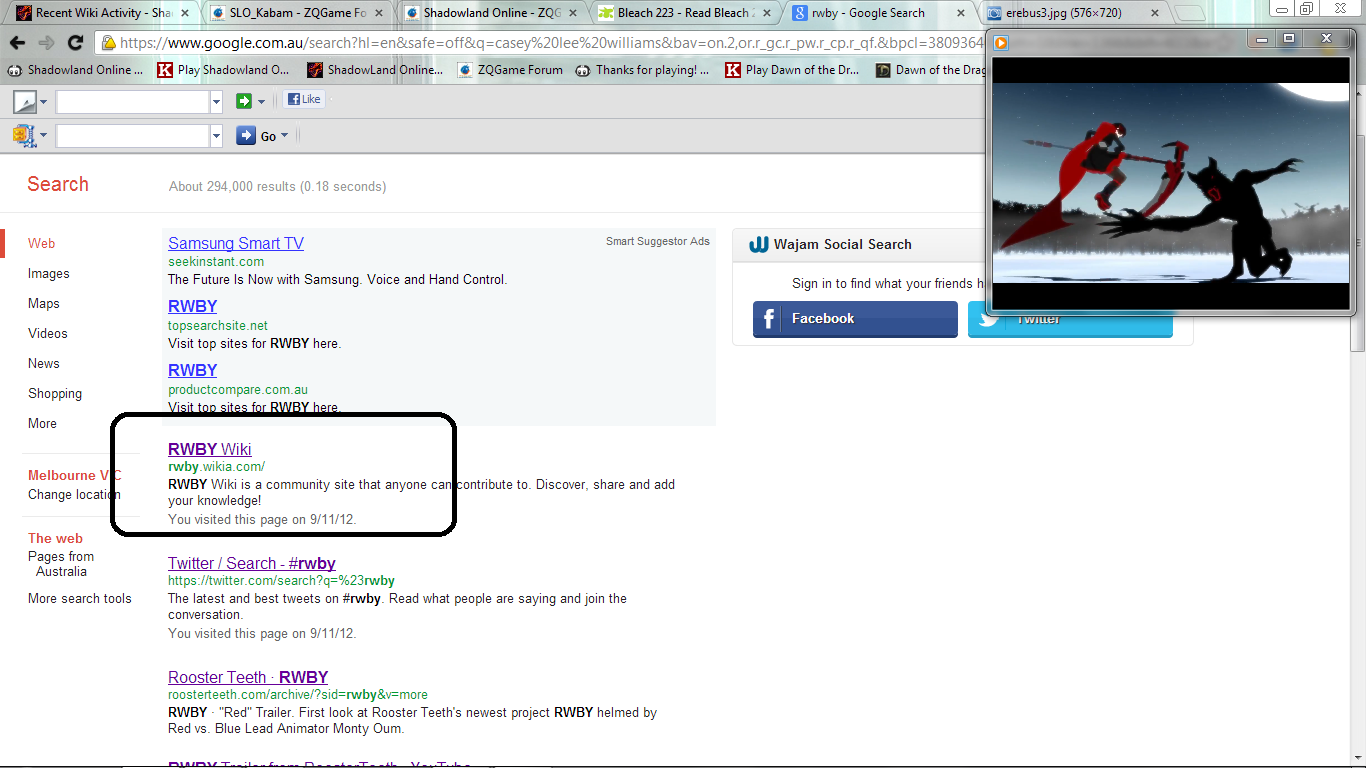Close the SLO_Kabam tab

[x=378, y=13]
